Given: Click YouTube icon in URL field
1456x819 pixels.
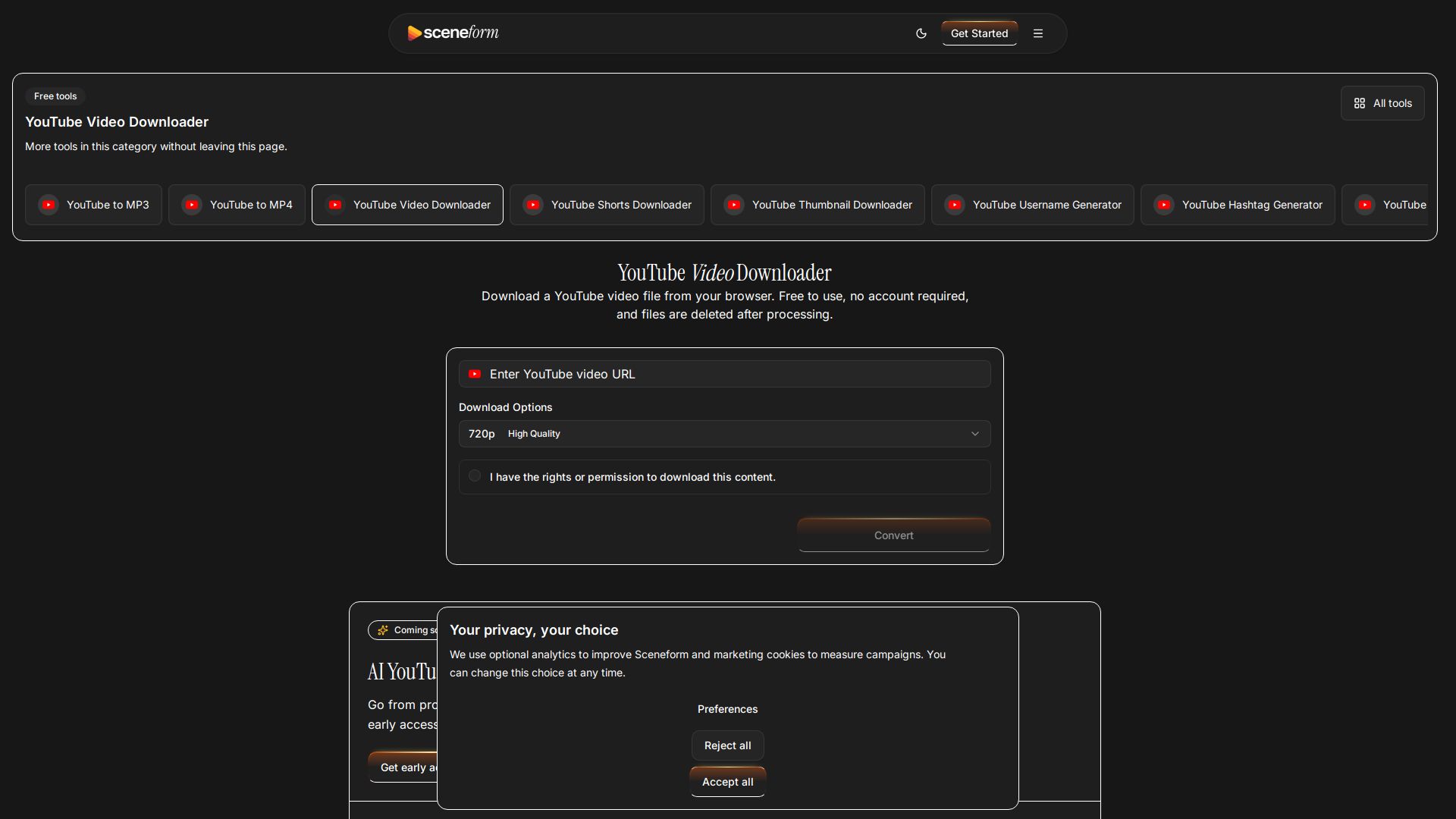Looking at the screenshot, I should (x=475, y=374).
